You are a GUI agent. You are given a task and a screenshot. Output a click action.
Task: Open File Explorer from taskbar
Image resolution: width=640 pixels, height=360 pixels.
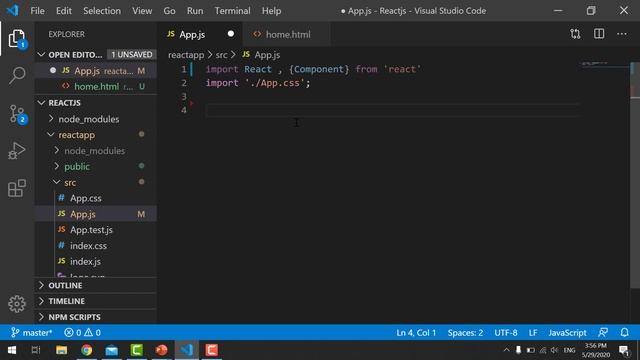[x=62, y=350]
